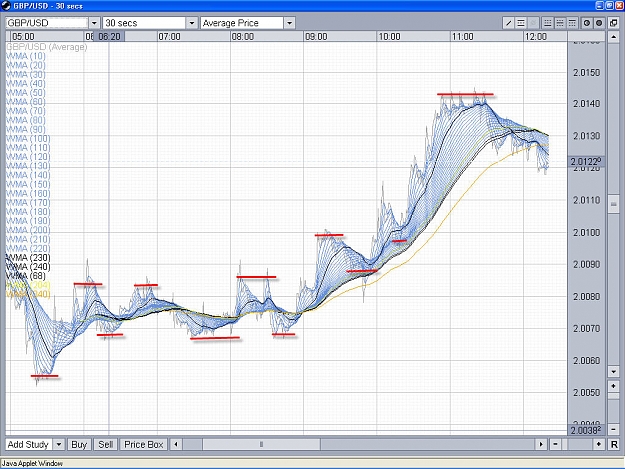Click vertical scrollbar up arrow
625x469 pixels.
coord(613,37)
